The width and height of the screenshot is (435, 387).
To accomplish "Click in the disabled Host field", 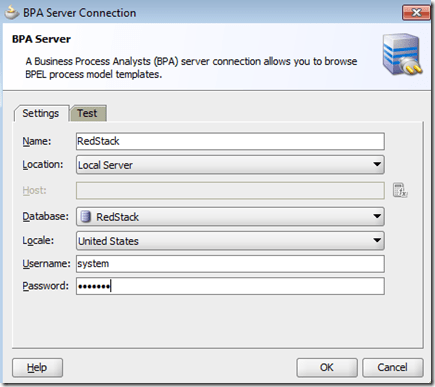I will click(230, 190).
